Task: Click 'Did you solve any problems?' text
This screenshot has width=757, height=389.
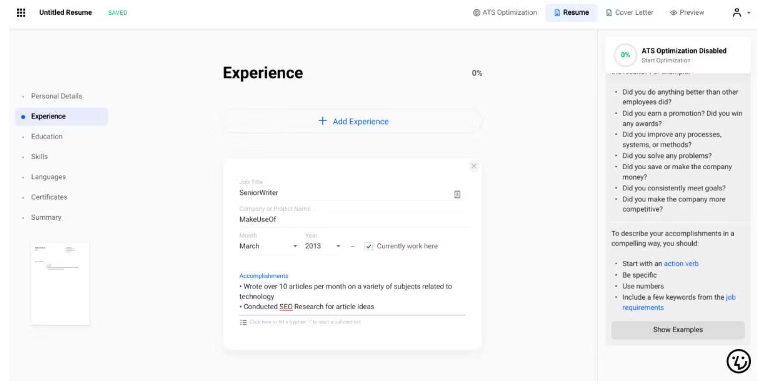Action: 667,156
